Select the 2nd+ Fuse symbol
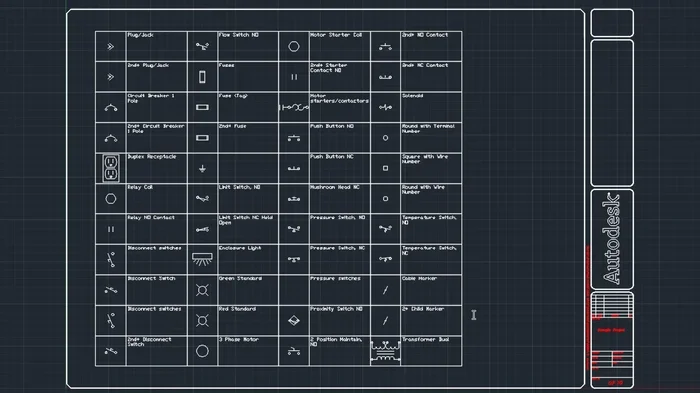The height and width of the screenshot is (393, 700). (202, 138)
